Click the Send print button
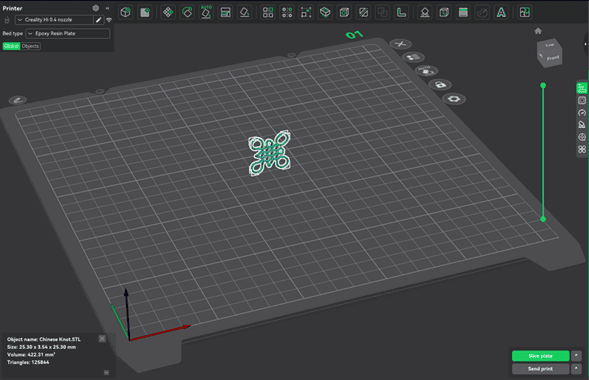 tap(540, 369)
